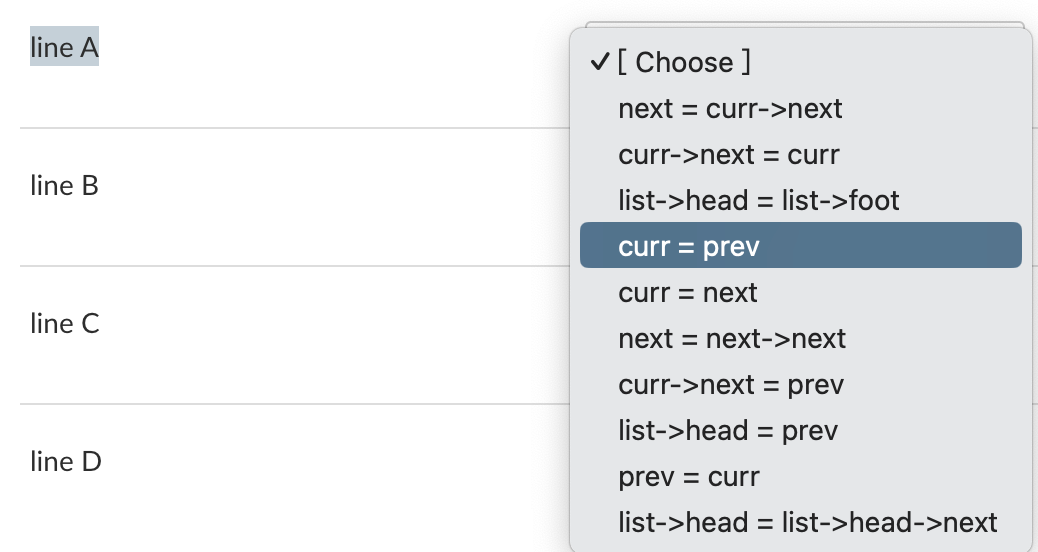Choose 'list->head = list->head->next' option
Image resolution: width=1038 pixels, height=552 pixels.
(800, 522)
